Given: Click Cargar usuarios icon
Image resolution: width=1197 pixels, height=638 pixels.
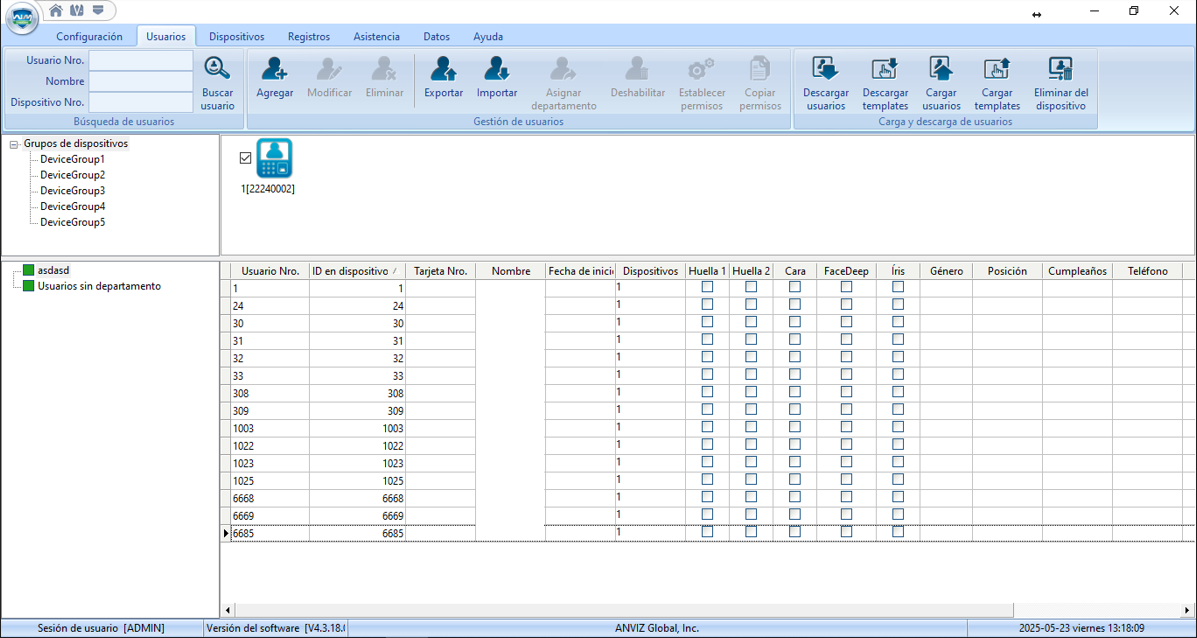Looking at the screenshot, I should (x=941, y=83).
